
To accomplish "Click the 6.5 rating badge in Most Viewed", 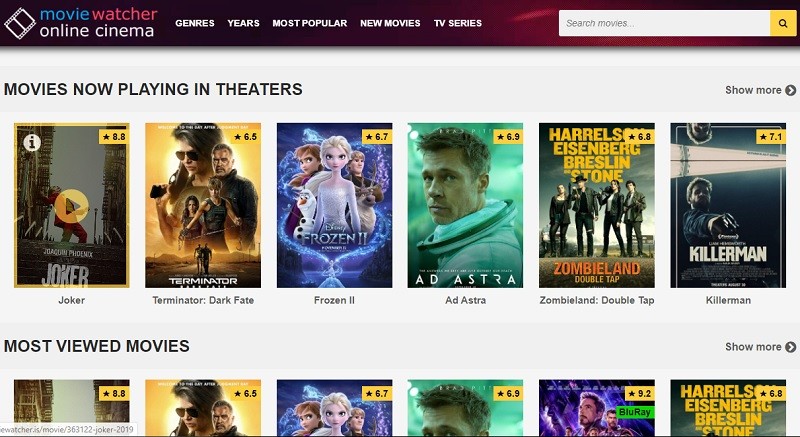I will 245,394.
